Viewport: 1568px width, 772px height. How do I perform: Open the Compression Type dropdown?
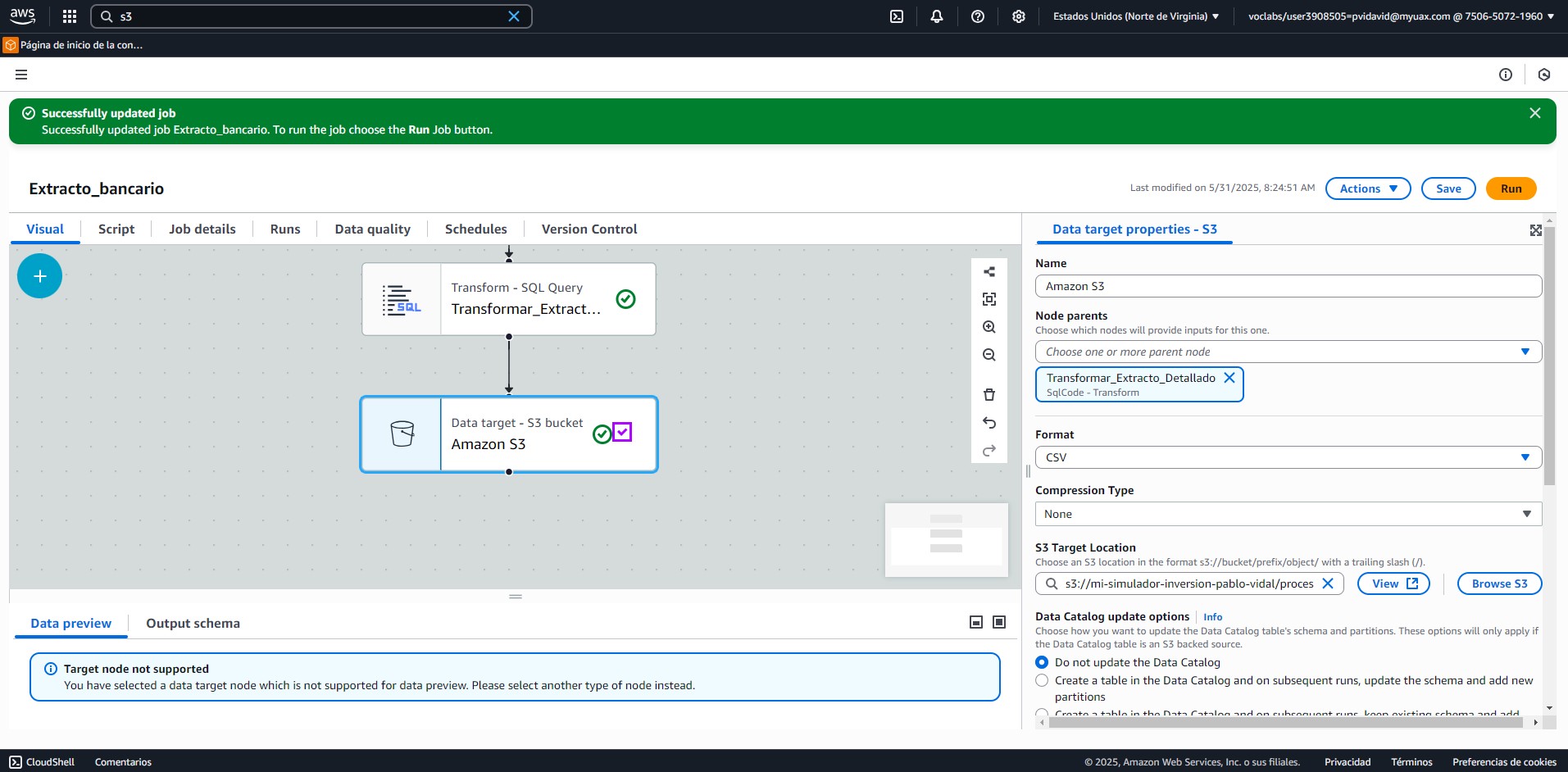coord(1288,514)
